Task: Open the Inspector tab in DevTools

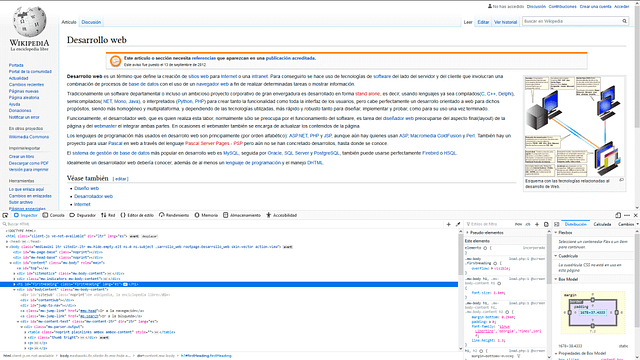Action: point(26,215)
